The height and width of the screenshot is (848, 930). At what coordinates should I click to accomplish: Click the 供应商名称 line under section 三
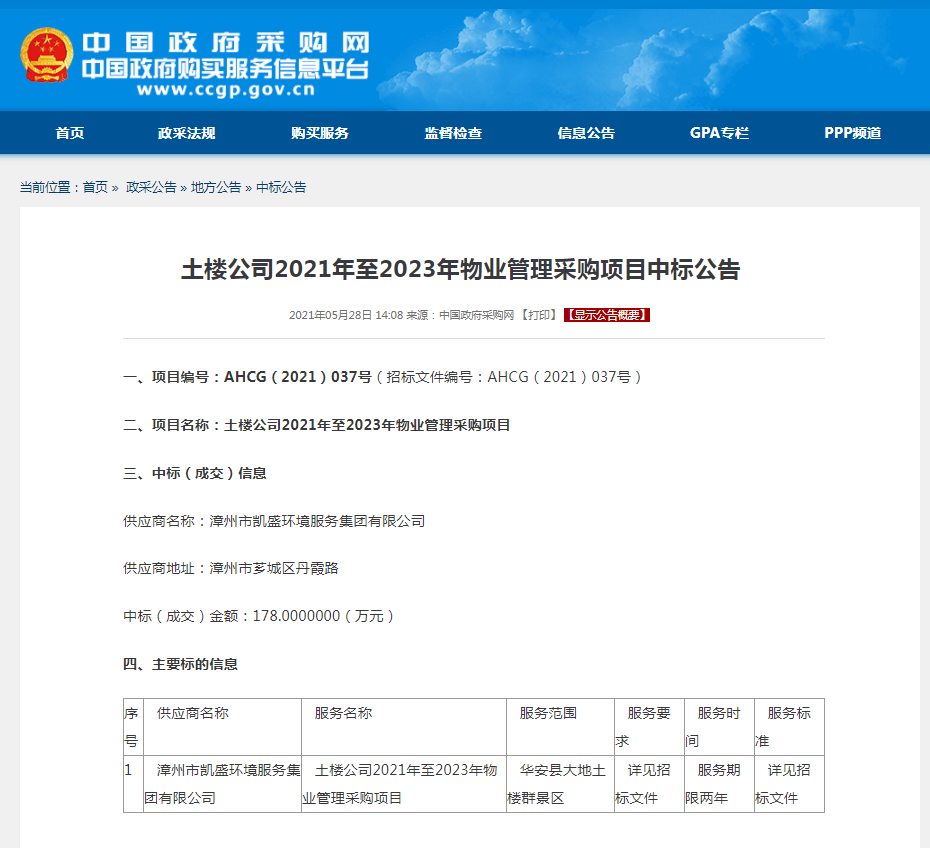coord(274,521)
